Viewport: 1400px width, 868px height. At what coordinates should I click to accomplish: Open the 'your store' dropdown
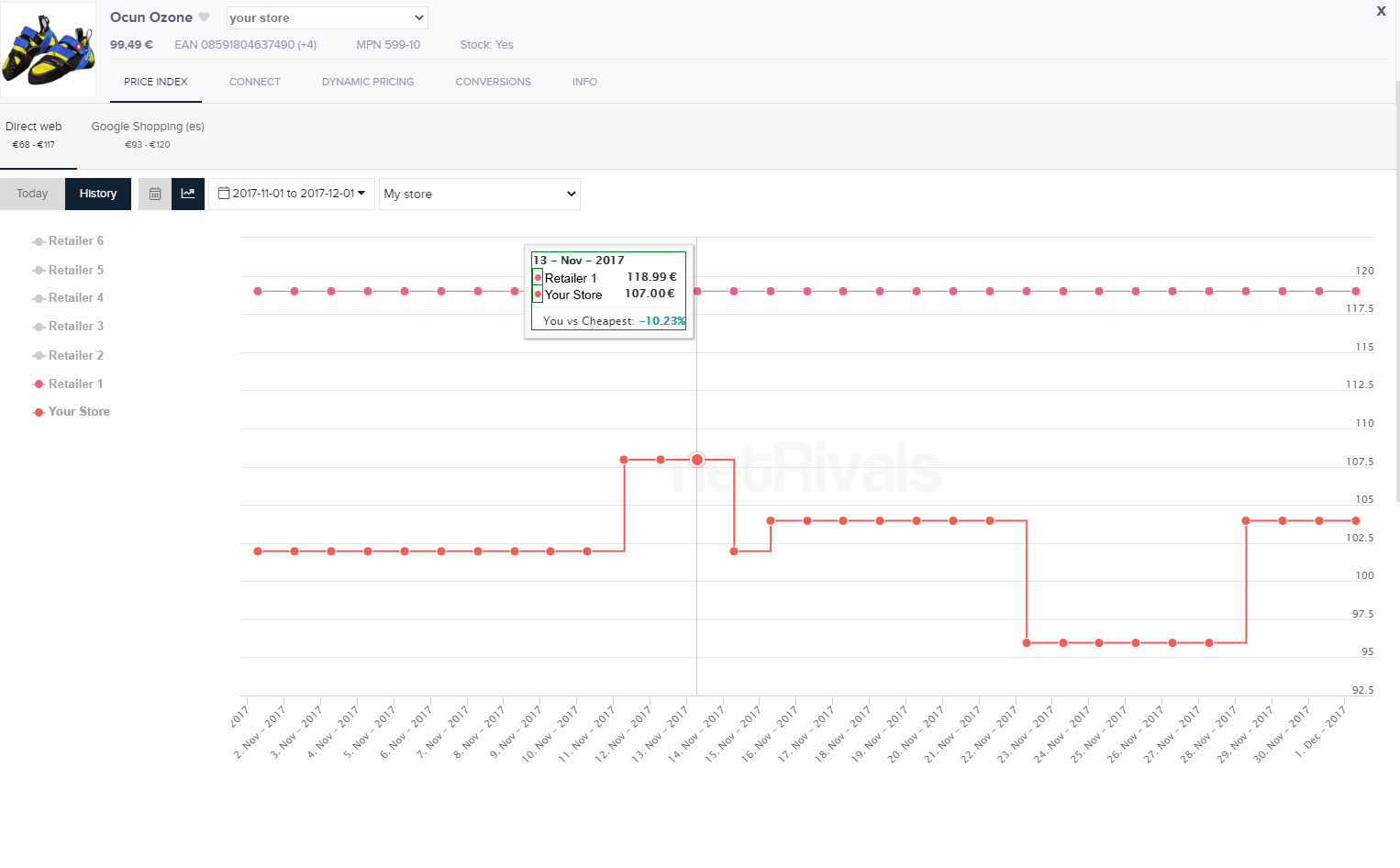tap(328, 17)
